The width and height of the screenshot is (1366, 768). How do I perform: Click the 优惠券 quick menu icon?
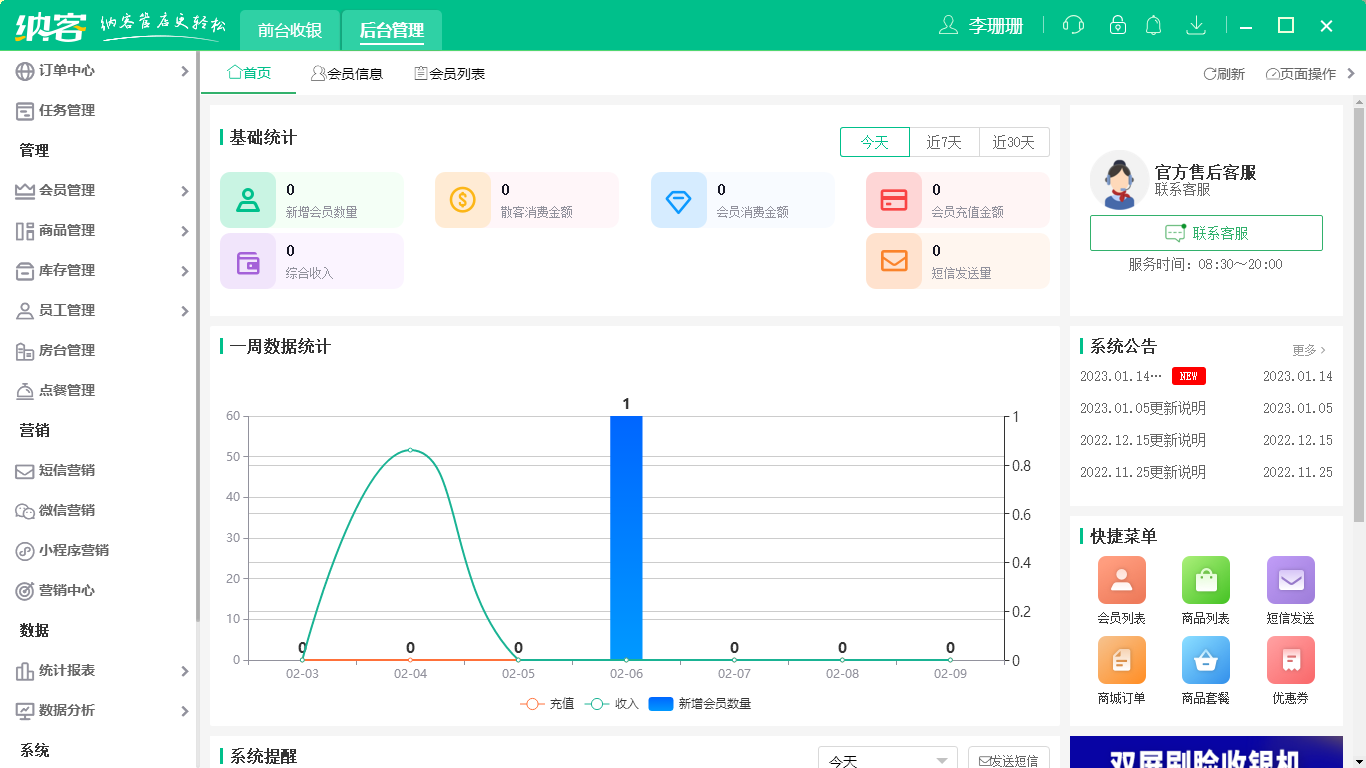1290,660
